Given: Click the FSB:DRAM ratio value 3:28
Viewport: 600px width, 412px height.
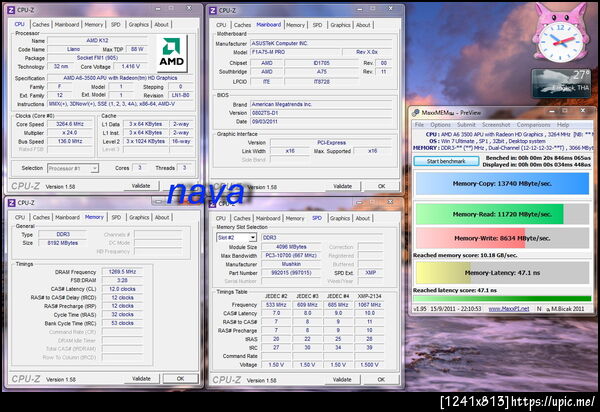Looking at the screenshot, I should point(122,280).
